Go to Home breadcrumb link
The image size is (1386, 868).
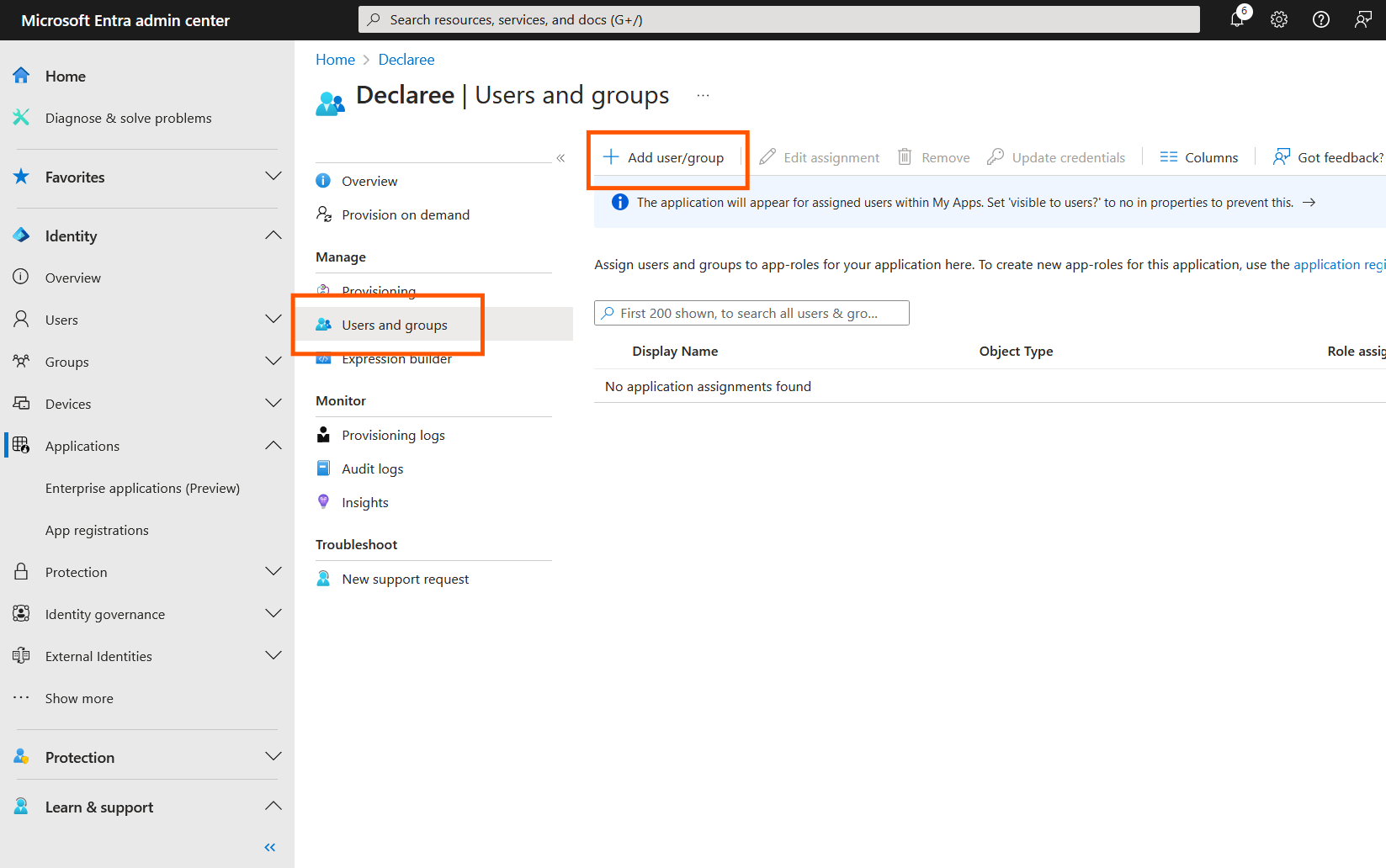pos(335,60)
